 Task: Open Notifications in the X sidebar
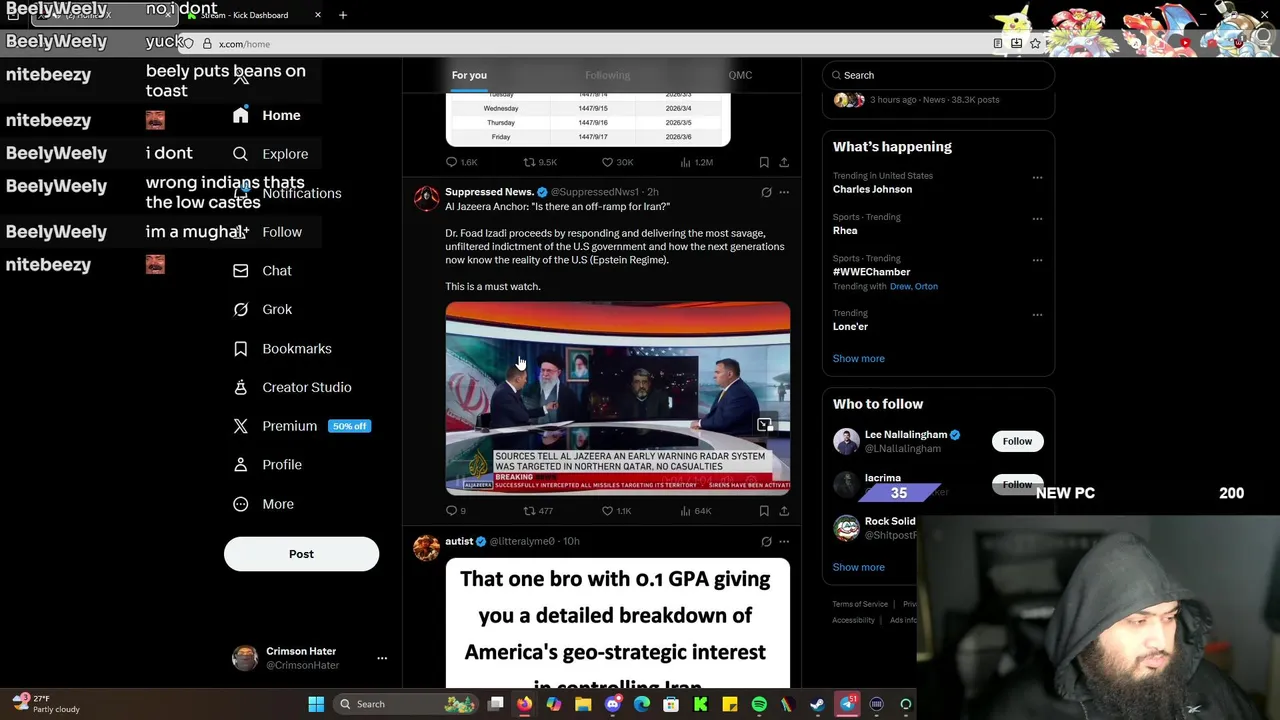(287, 193)
